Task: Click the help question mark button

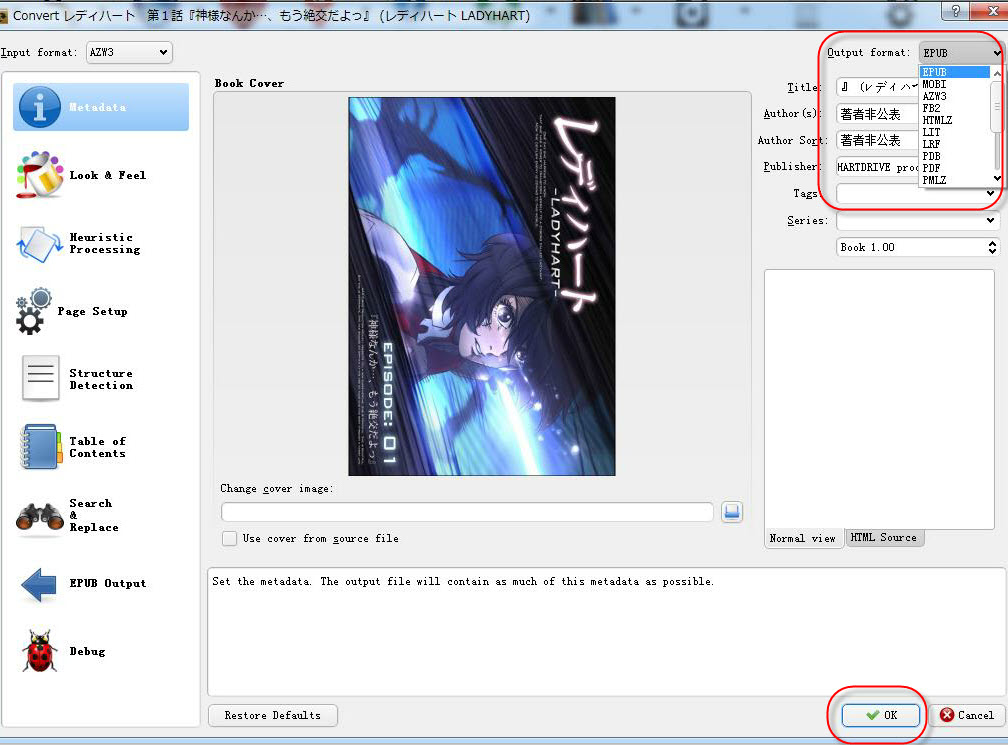Action: coord(956,10)
